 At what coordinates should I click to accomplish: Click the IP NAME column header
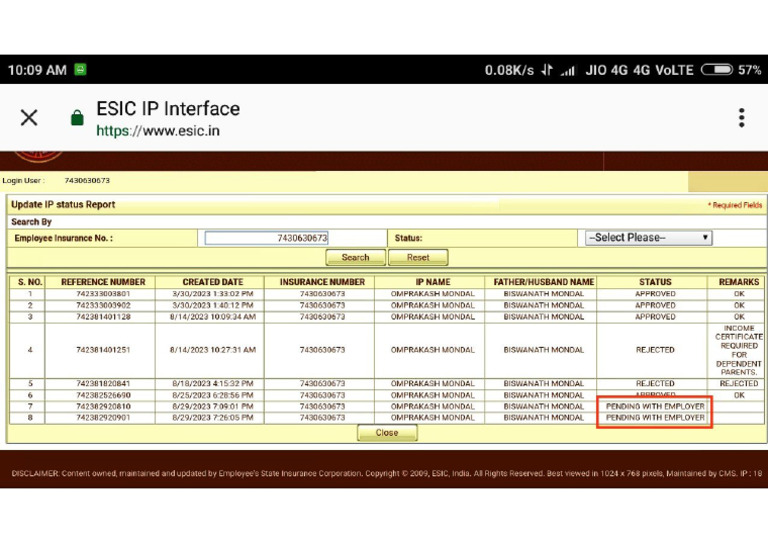tap(432, 282)
